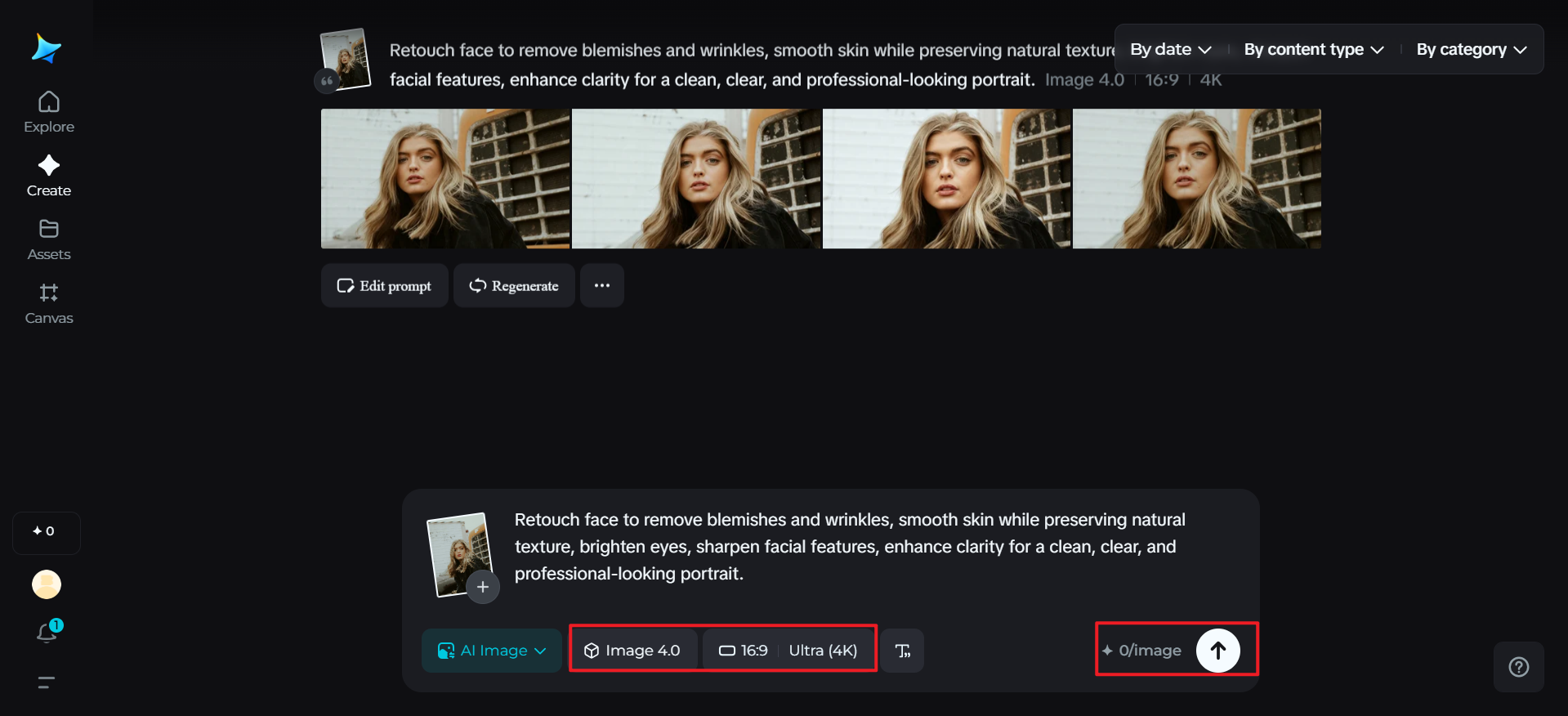Click the Edit prompt button
Screen dimensions: 1568x716
click(384, 286)
